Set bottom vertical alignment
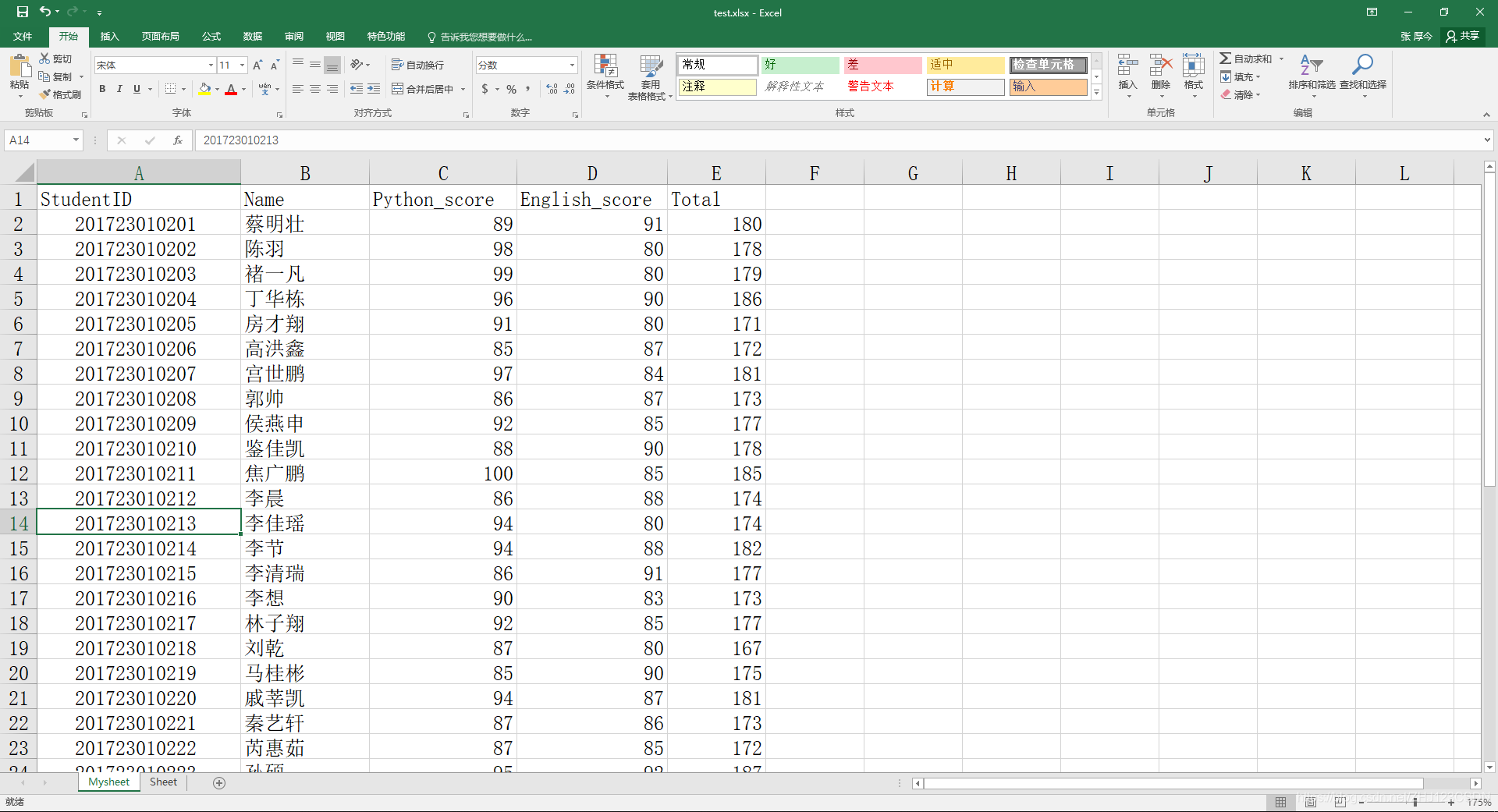 tap(332, 65)
